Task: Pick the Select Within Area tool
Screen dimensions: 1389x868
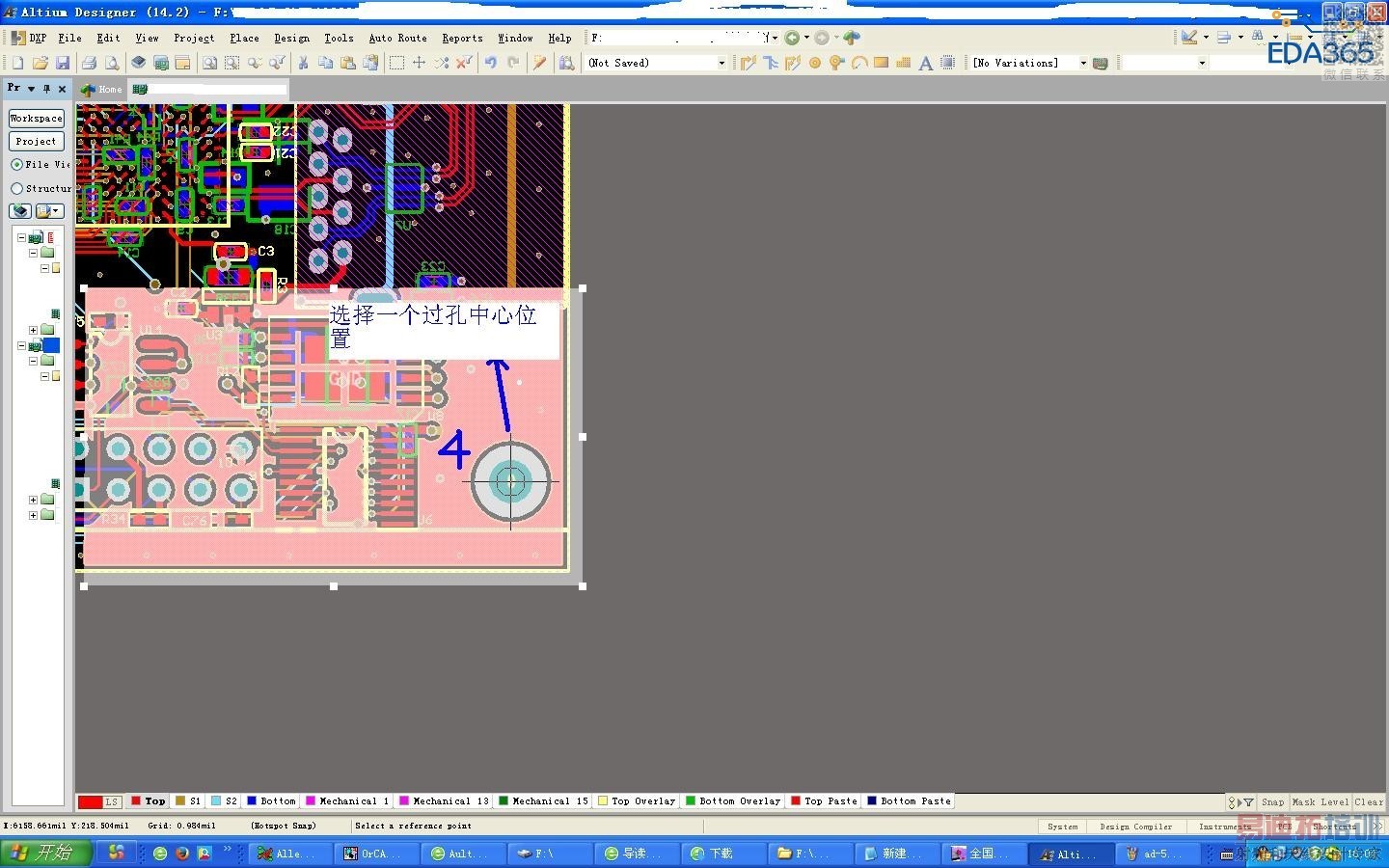Action: (x=396, y=63)
